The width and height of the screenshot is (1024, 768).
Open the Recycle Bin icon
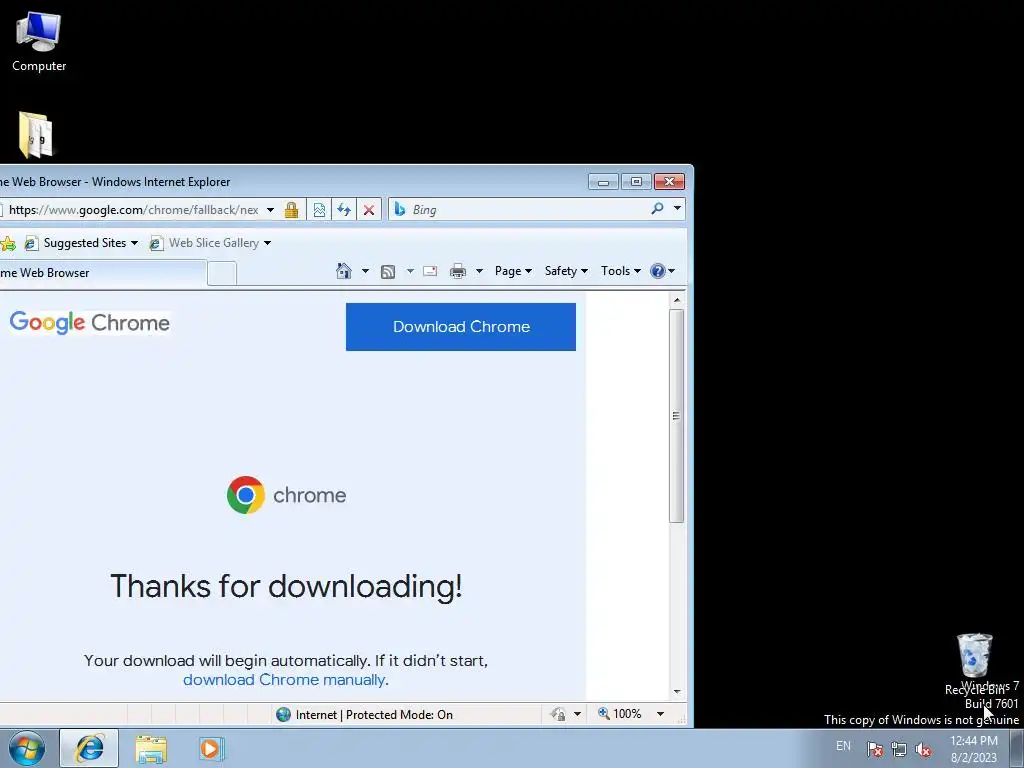(974, 663)
